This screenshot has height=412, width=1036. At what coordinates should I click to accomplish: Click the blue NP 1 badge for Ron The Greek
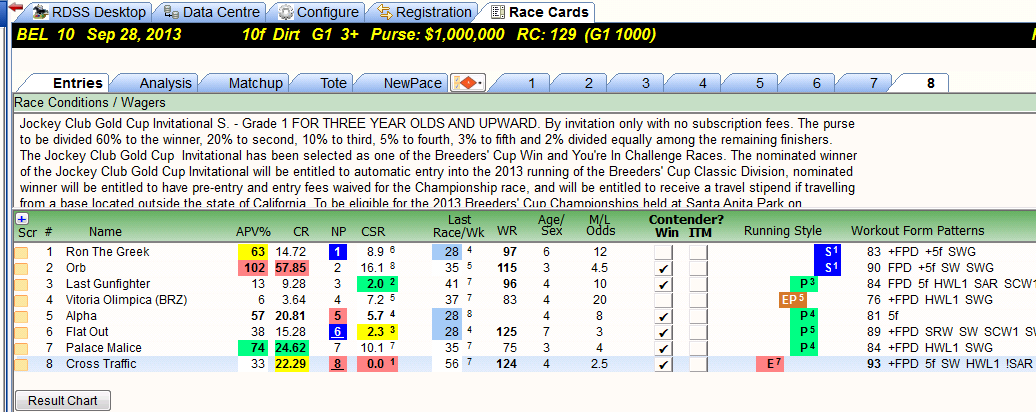tap(338, 252)
